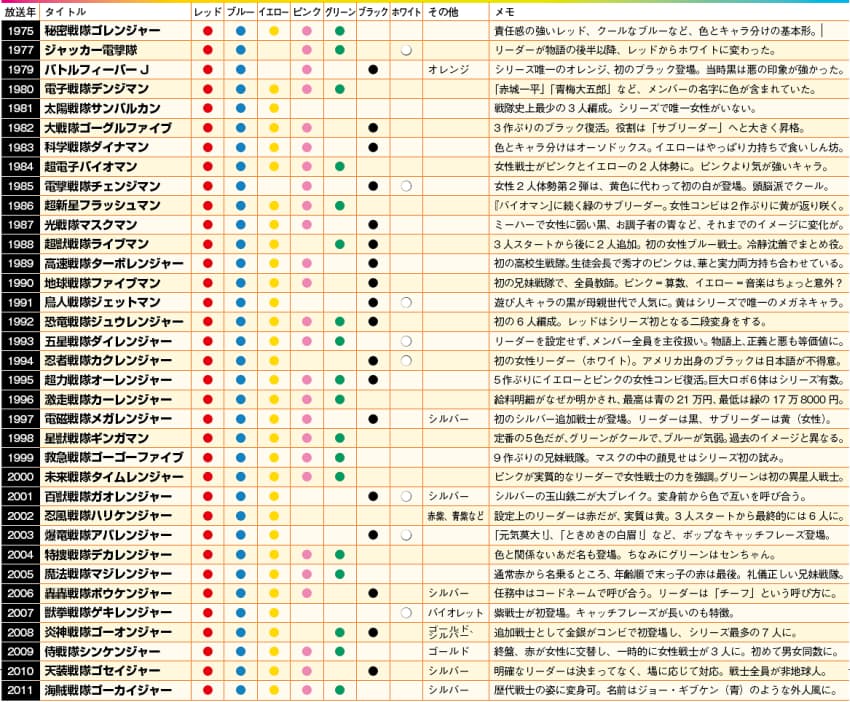Click the 赤紫、青紫など cell
The width and height of the screenshot is (850, 702).
(455, 516)
